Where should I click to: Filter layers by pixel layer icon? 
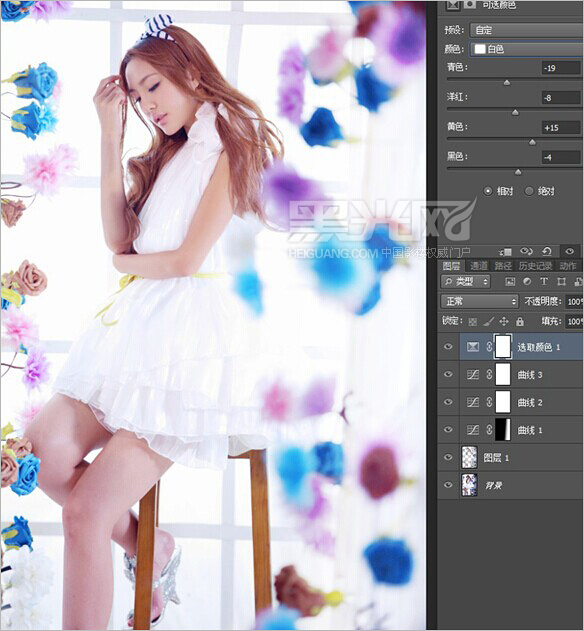coord(510,281)
